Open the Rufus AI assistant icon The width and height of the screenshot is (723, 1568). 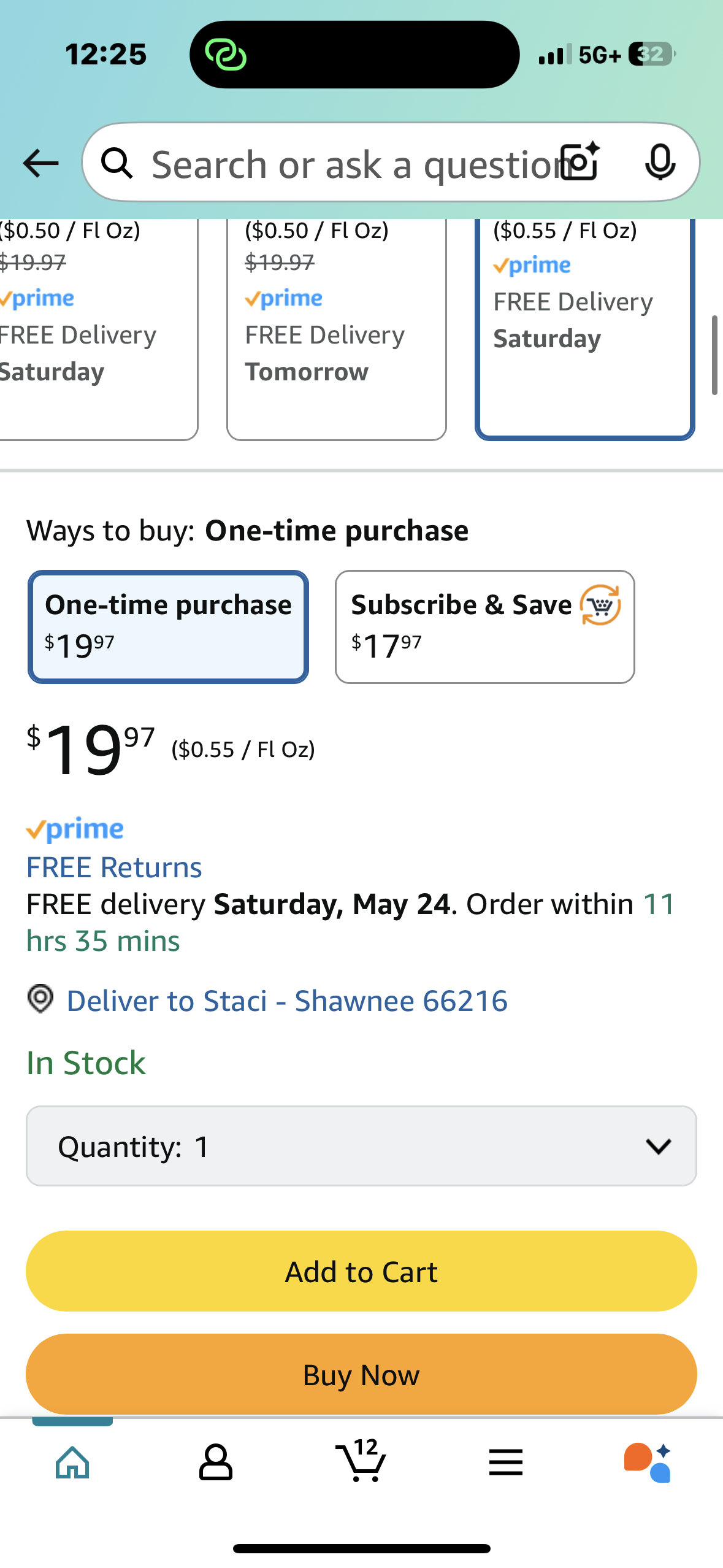pos(648,1462)
